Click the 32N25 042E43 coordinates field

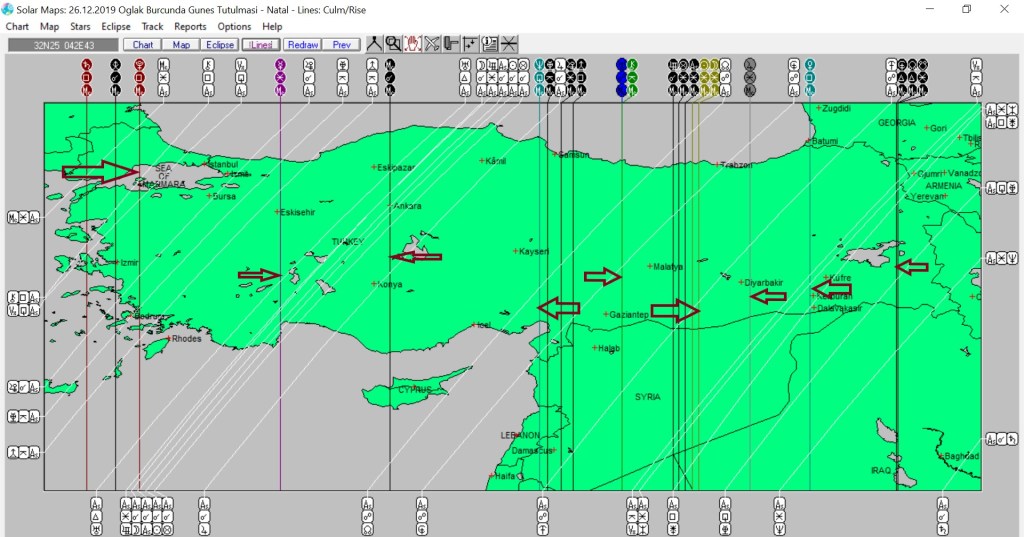62,45
